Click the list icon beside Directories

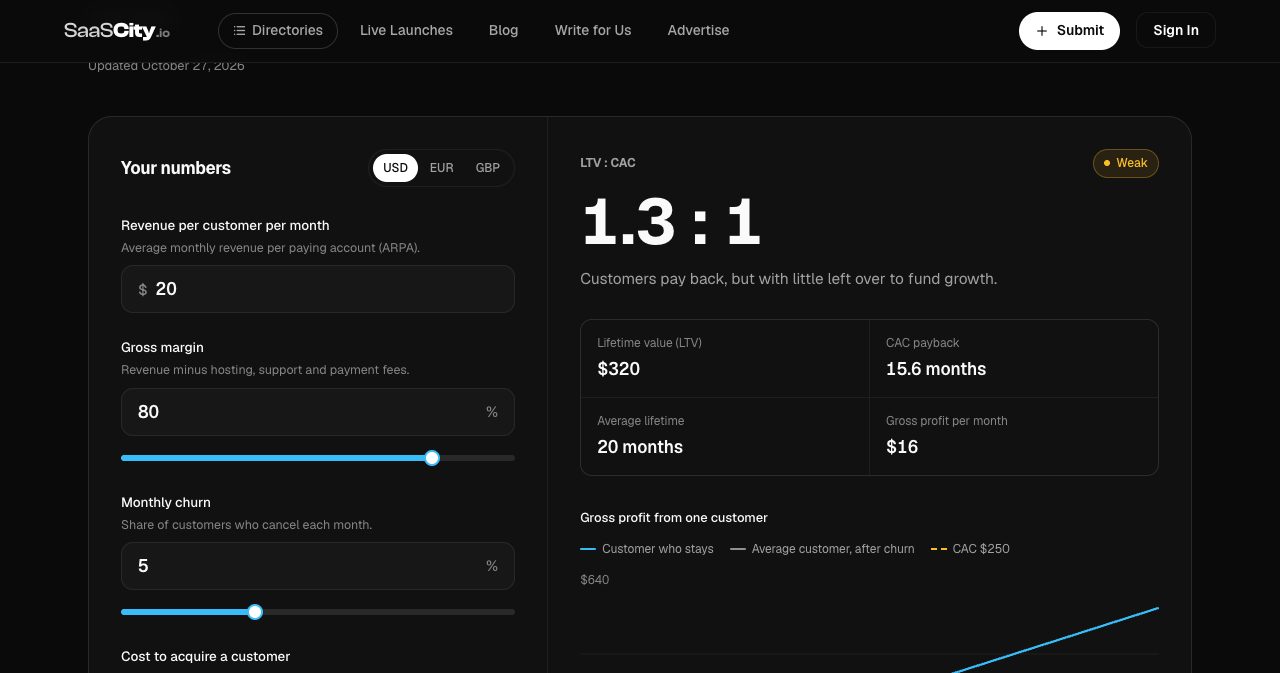point(239,31)
